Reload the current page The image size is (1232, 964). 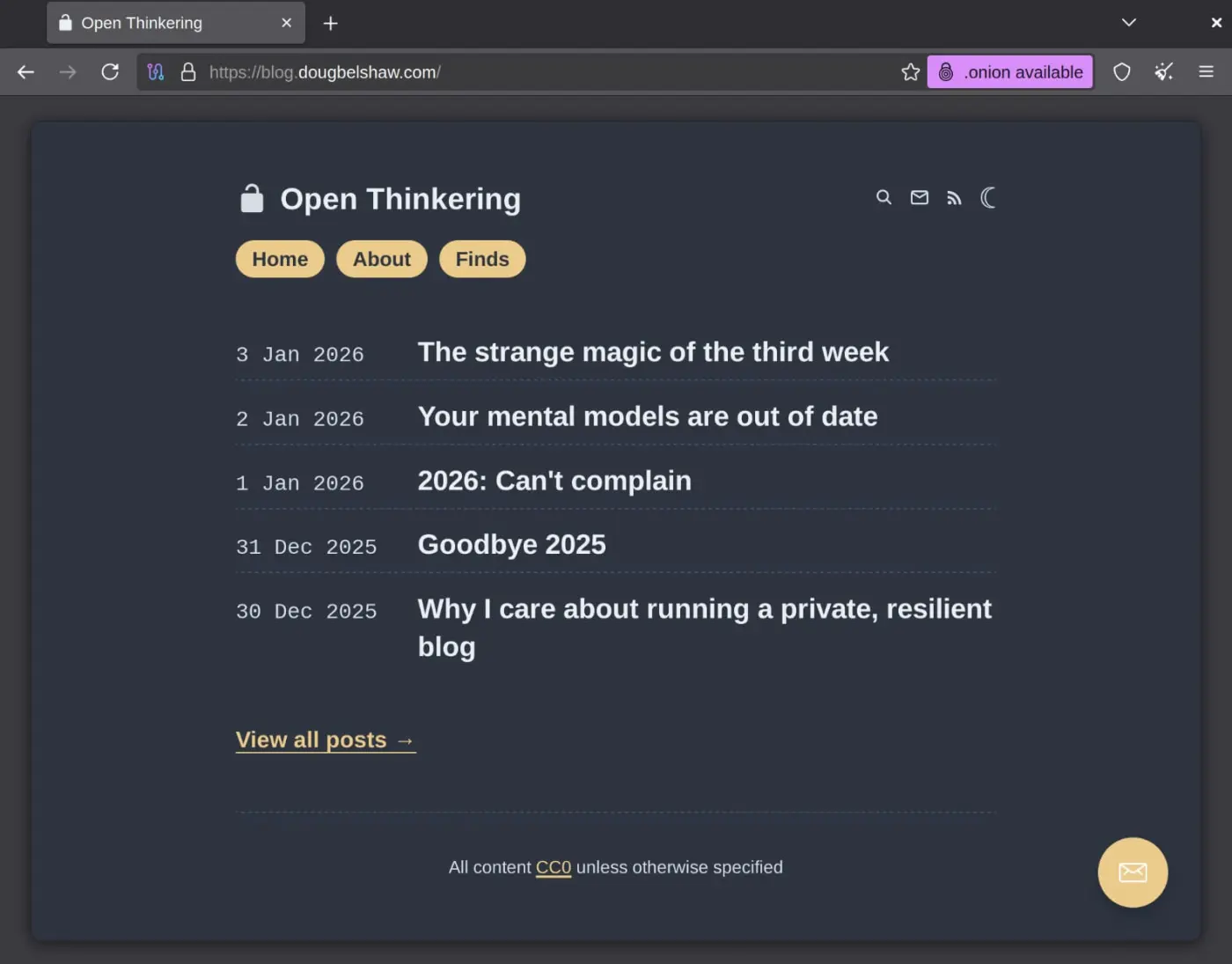coord(110,72)
